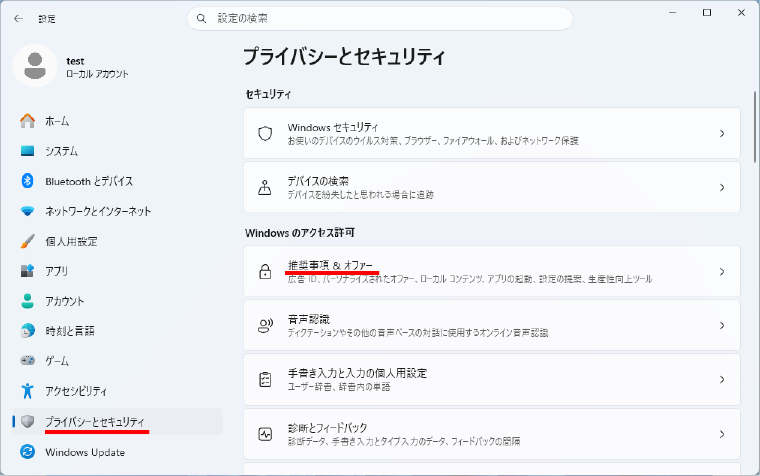This screenshot has height=476, width=760.
Task: Open Windows Update section
Action: 117,452
